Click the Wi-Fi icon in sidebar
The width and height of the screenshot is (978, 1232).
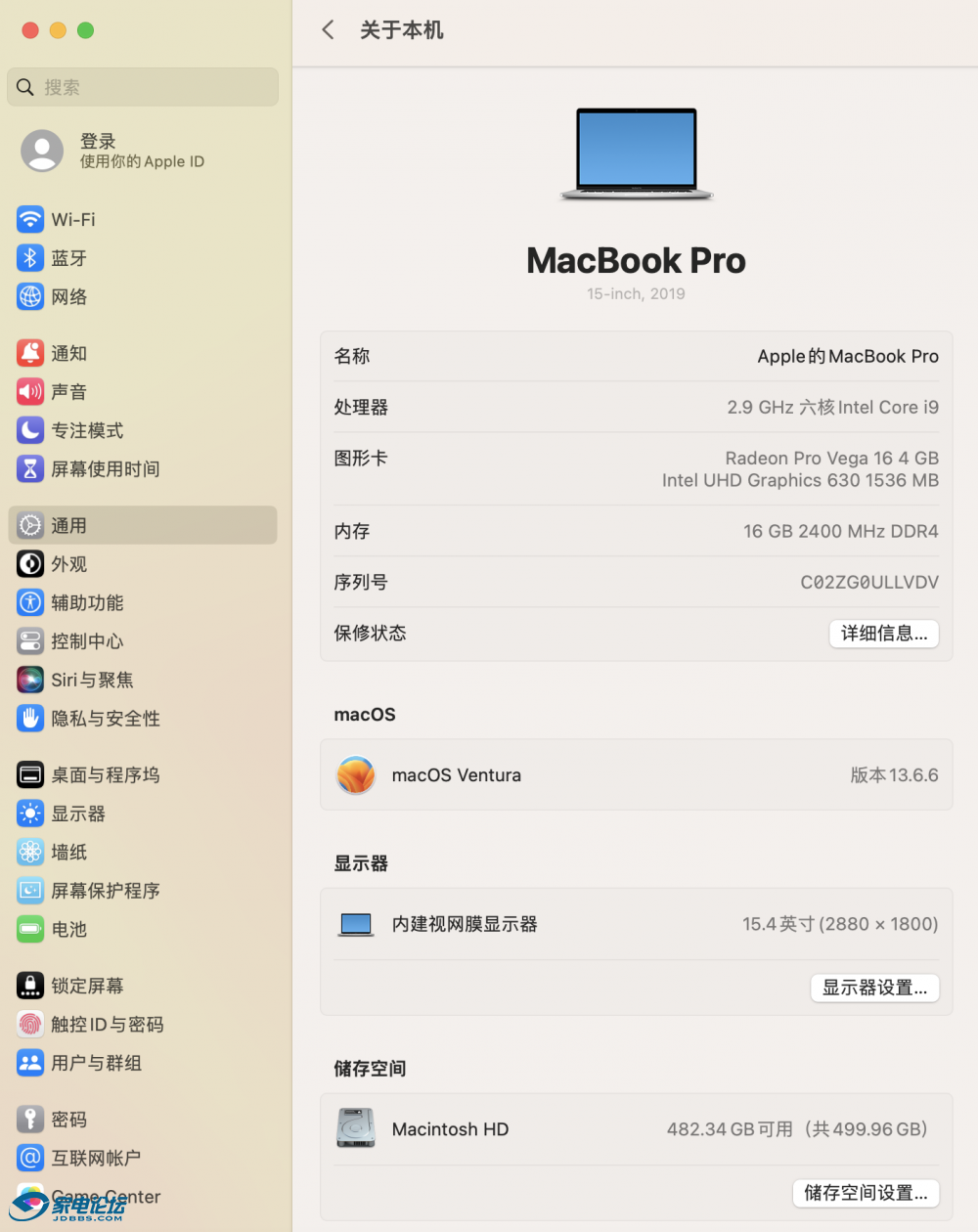point(30,219)
